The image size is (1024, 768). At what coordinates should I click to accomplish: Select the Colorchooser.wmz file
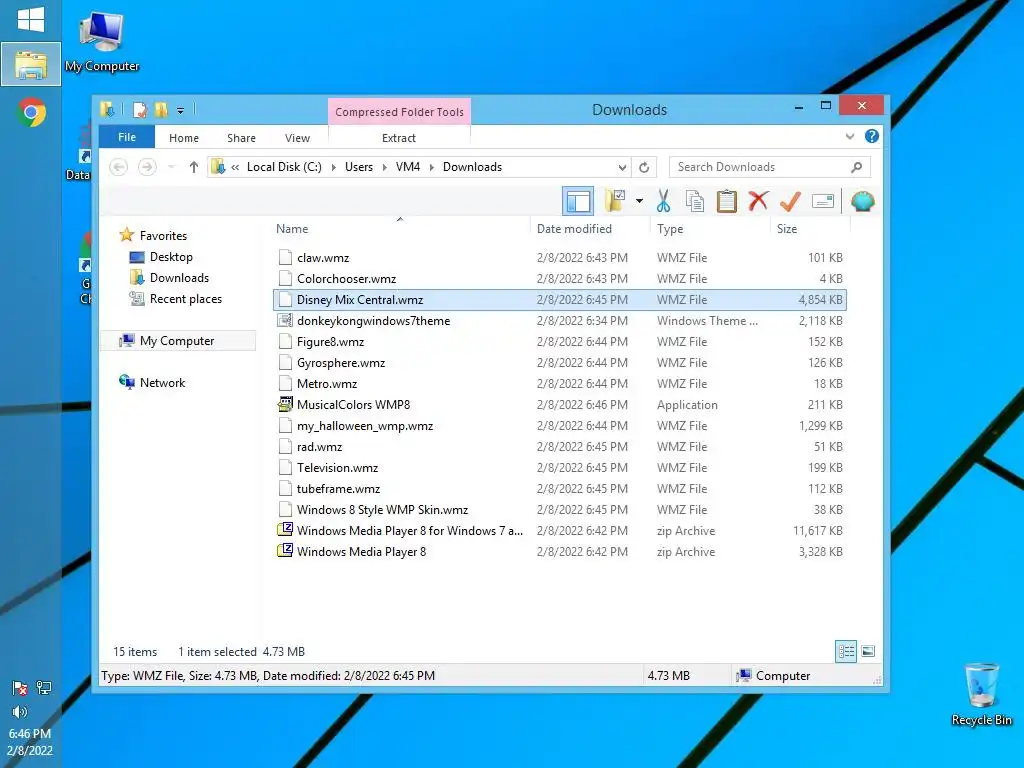[x=560, y=278]
